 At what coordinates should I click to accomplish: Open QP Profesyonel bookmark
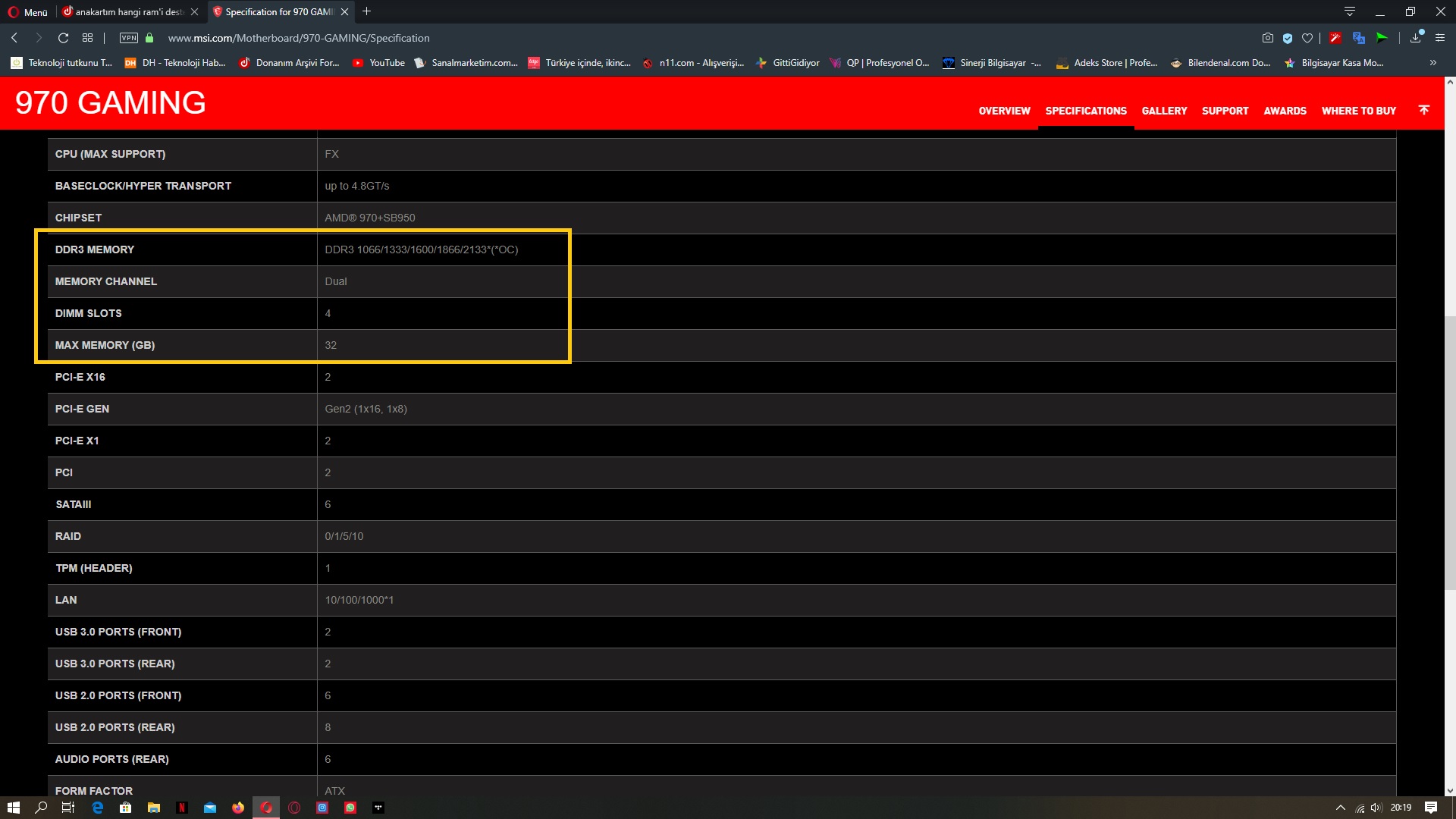coord(880,63)
